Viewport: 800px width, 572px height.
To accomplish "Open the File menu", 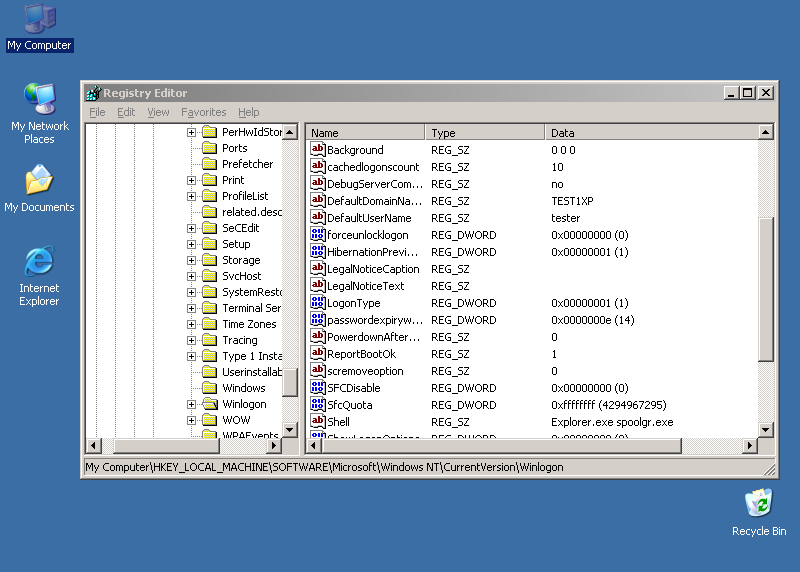I will pos(97,112).
